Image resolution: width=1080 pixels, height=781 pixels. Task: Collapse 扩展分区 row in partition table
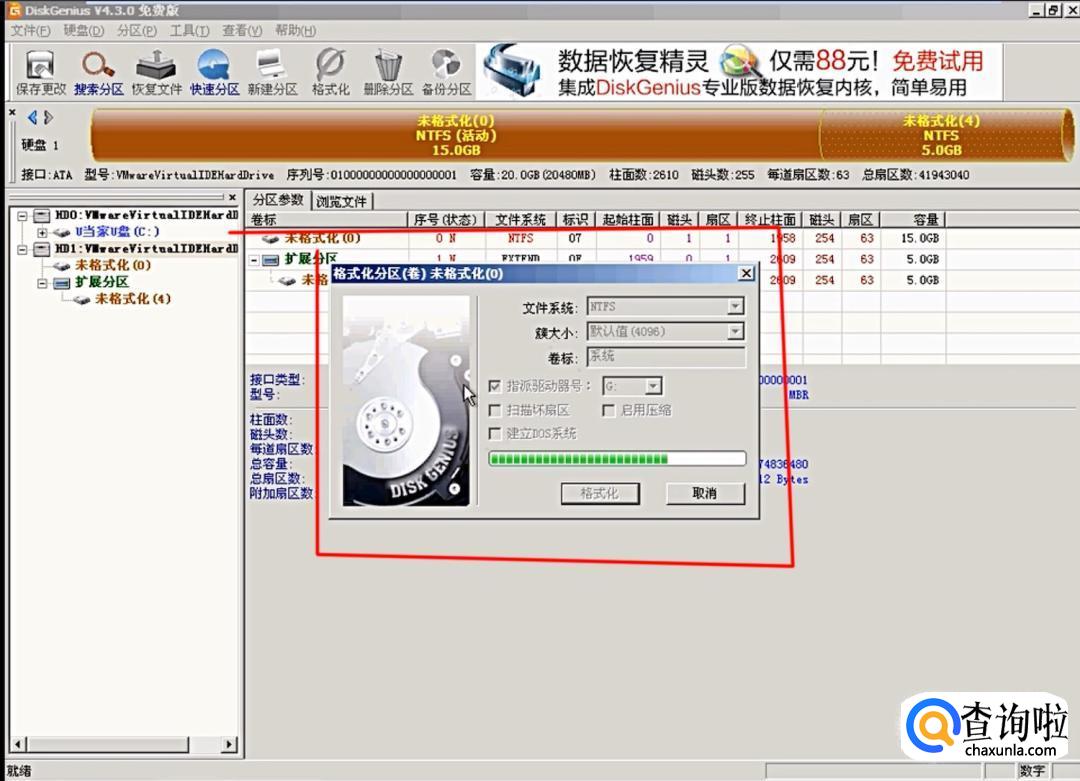[254, 260]
